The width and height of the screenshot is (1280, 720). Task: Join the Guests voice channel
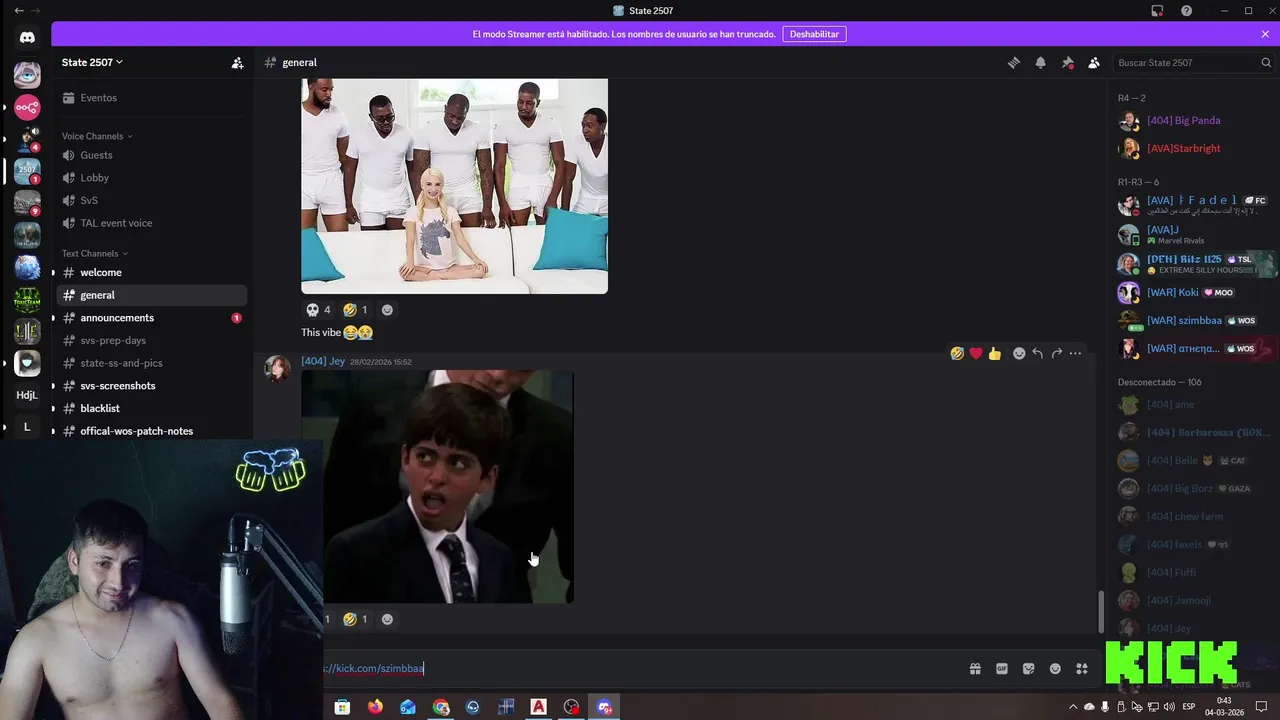[x=152, y=155]
